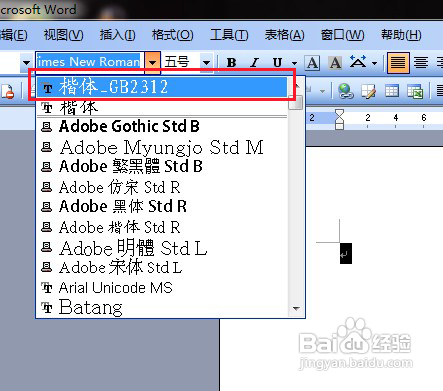The height and width of the screenshot is (391, 443).
Task: Select 楷体_GB2312 font
Action: tap(162, 87)
